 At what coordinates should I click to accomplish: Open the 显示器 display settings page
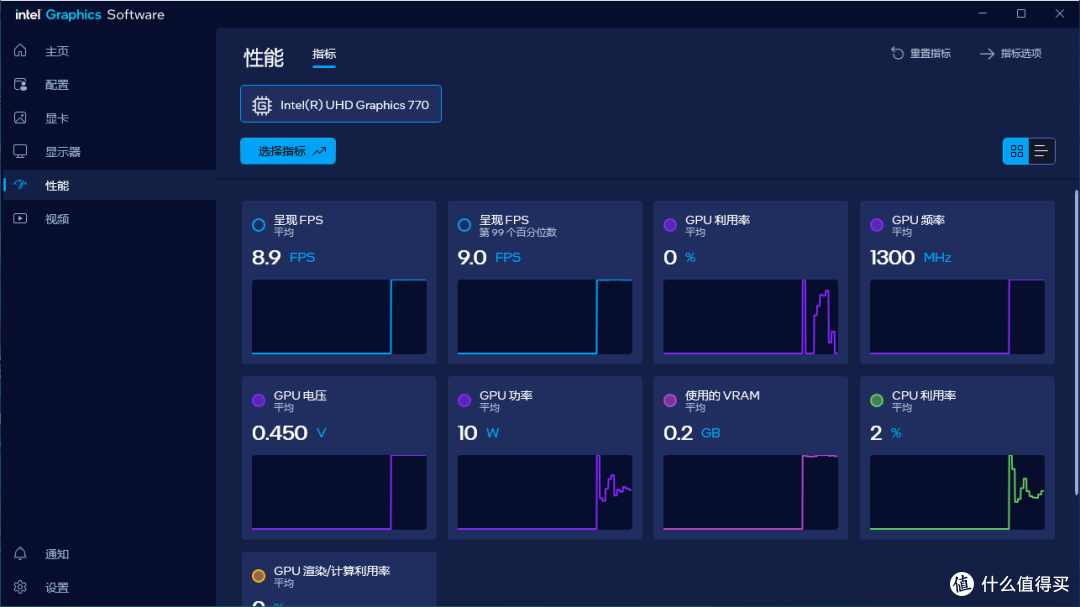click(x=63, y=152)
